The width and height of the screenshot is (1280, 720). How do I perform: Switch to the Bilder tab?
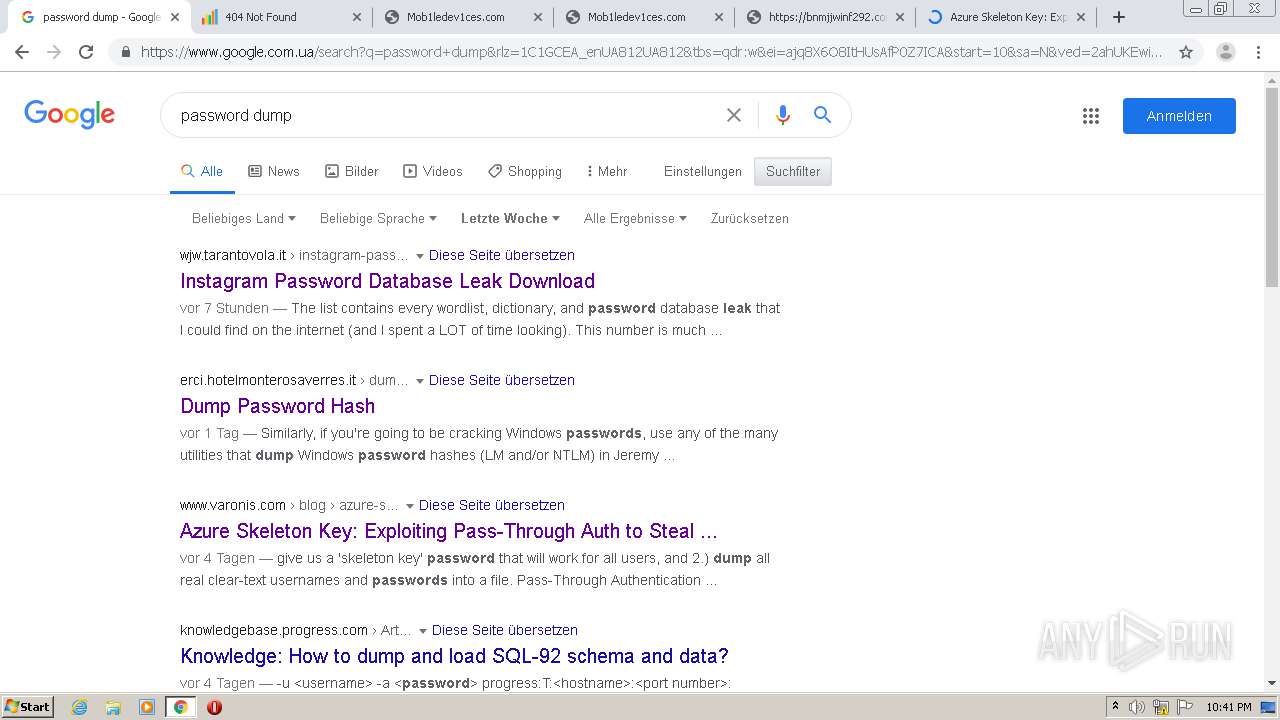(x=352, y=171)
